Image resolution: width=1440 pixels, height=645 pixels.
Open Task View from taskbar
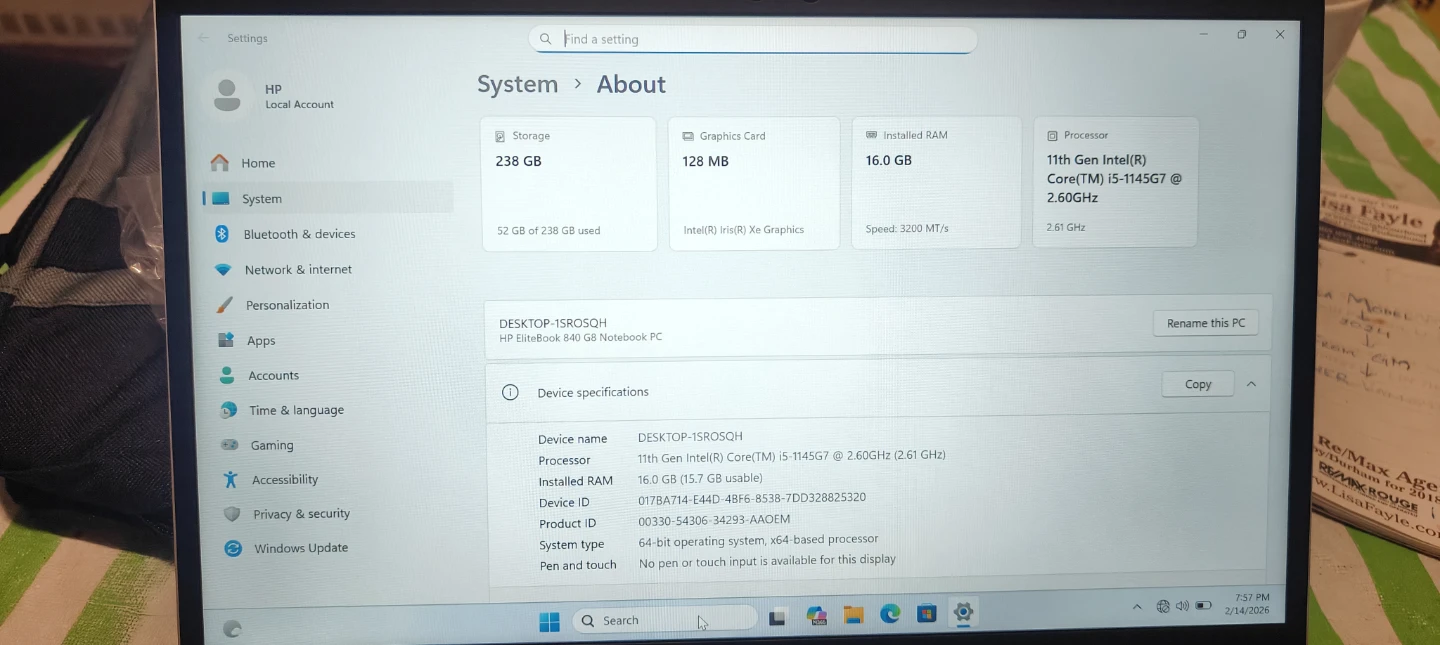777,617
